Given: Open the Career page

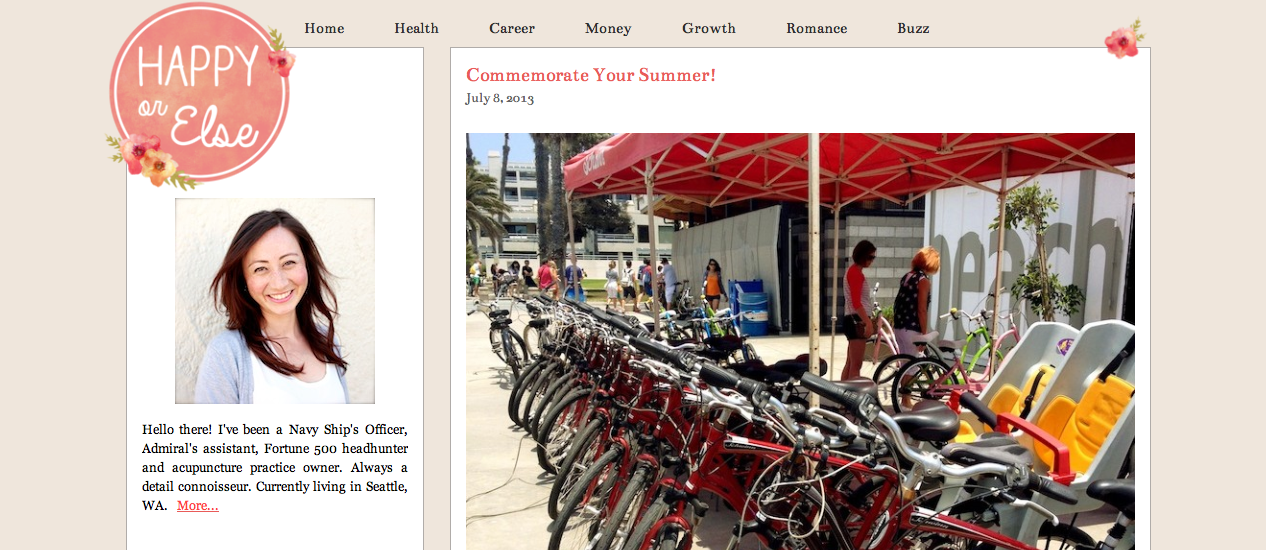Looking at the screenshot, I should [x=512, y=28].
